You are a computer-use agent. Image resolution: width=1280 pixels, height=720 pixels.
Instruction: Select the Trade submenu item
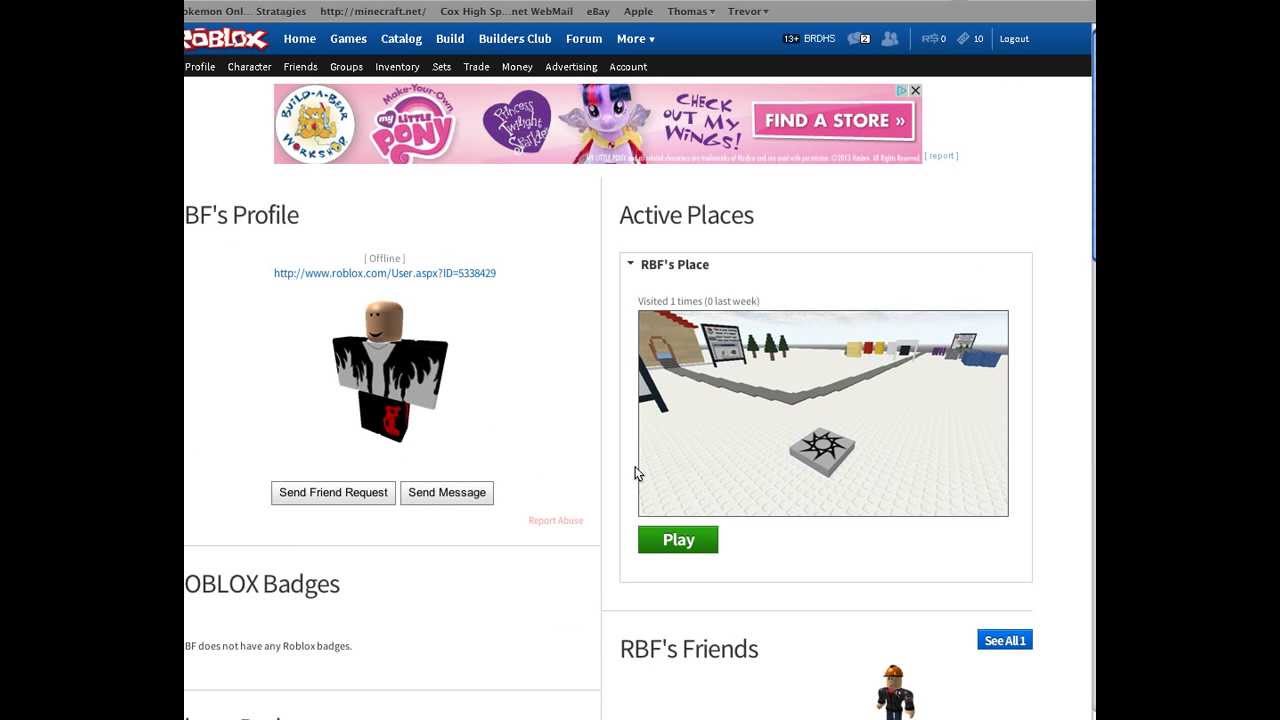(x=476, y=67)
